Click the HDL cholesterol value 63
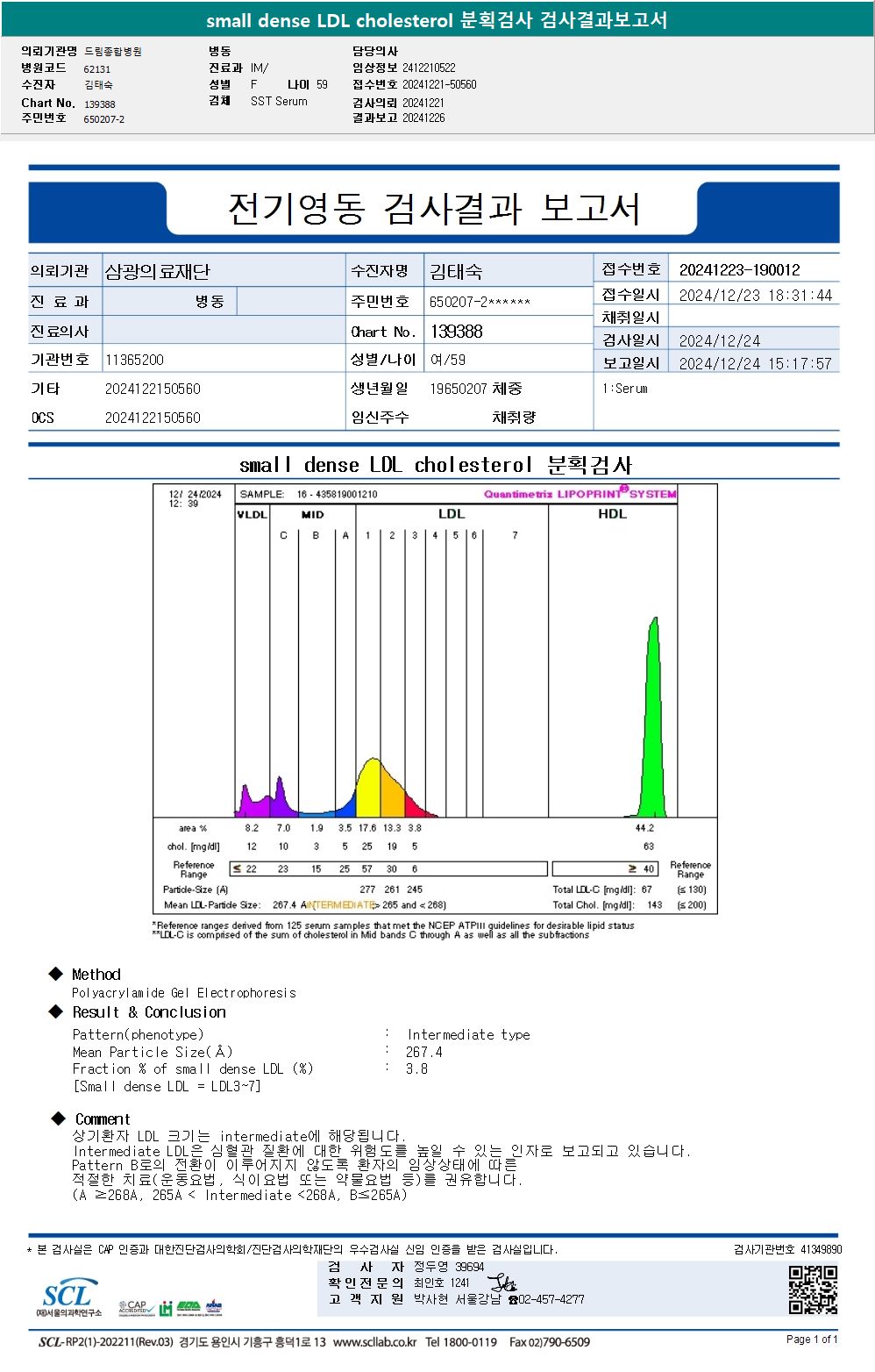Viewport: 875px width, 1372px height. click(649, 847)
